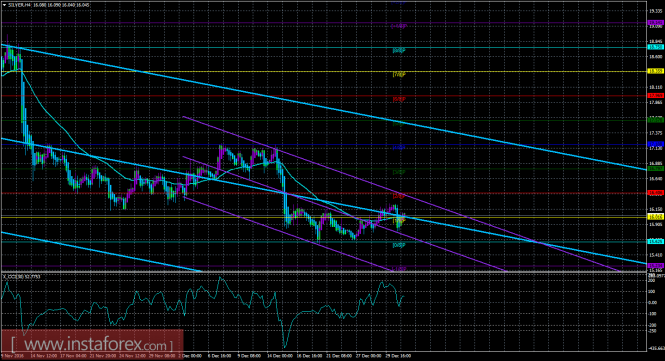The height and width of the screenshot is (361, 665).
Task: Select the red [6/8]P Murrey level label
Action: (x=399, y=99)
